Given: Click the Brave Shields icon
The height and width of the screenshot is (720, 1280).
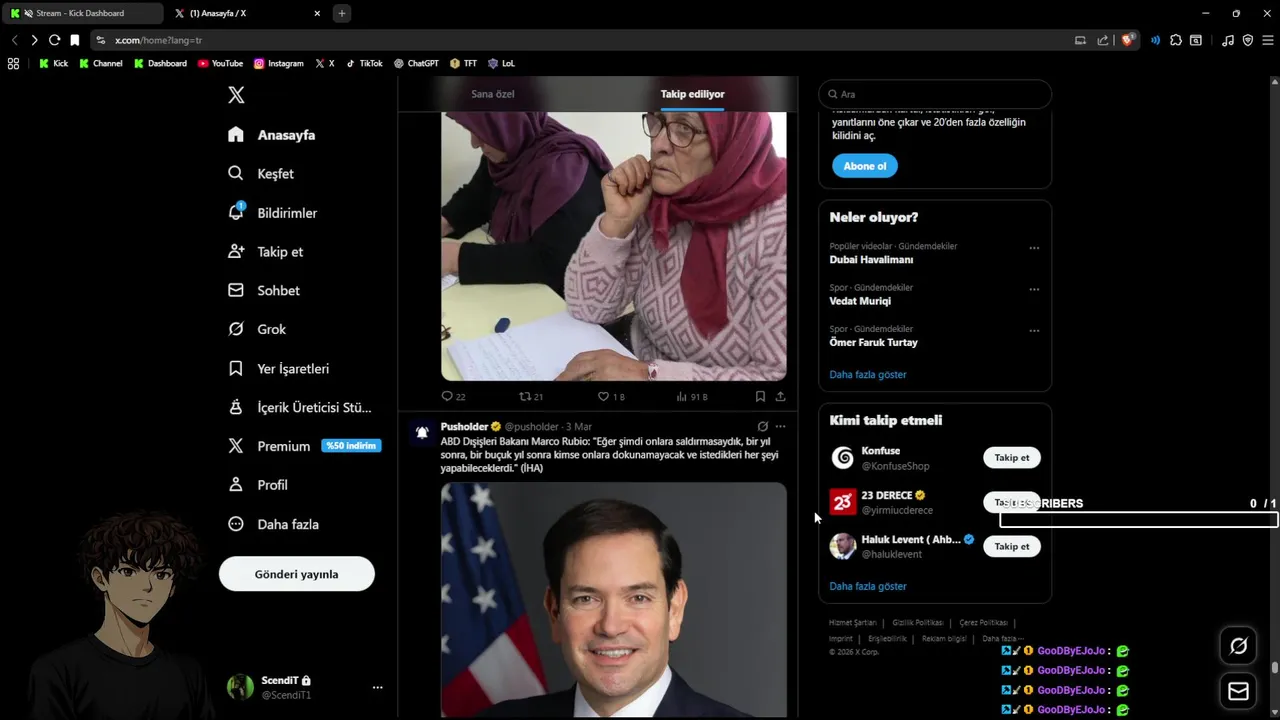Looking at the screenshot, I should [1128, 40].
